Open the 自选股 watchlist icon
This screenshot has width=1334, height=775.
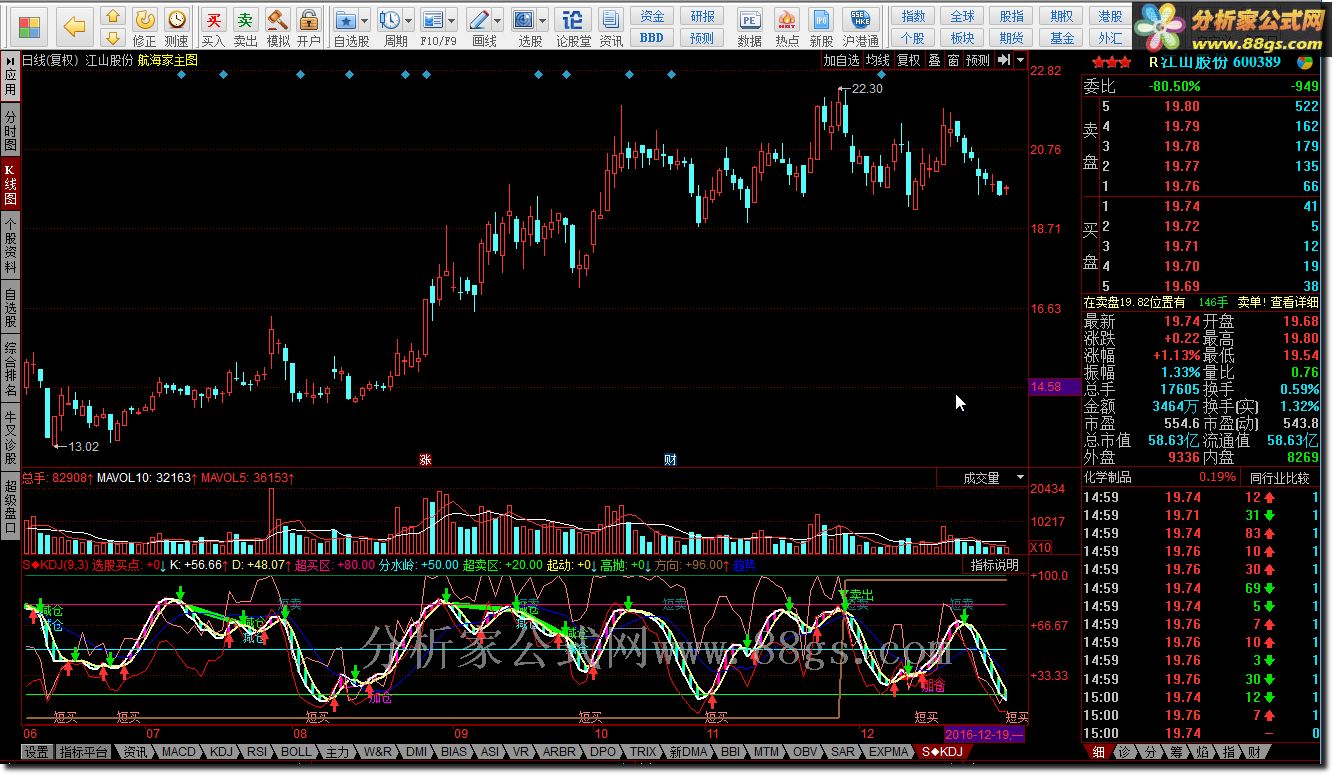pos(346,20)
